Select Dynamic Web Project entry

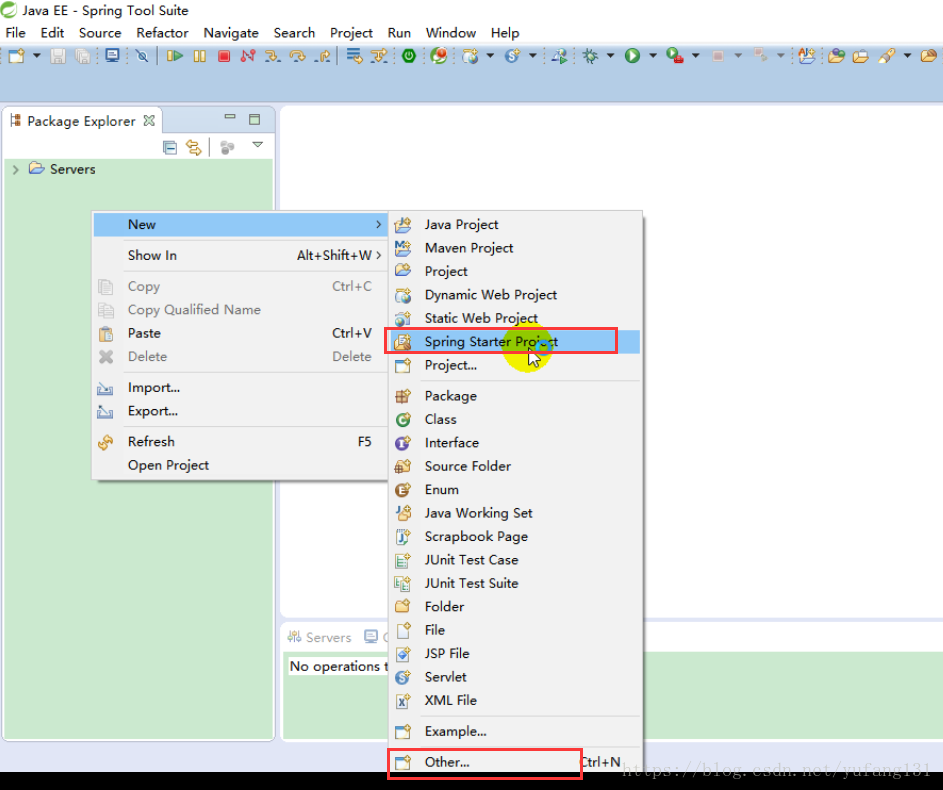point(515,295)
